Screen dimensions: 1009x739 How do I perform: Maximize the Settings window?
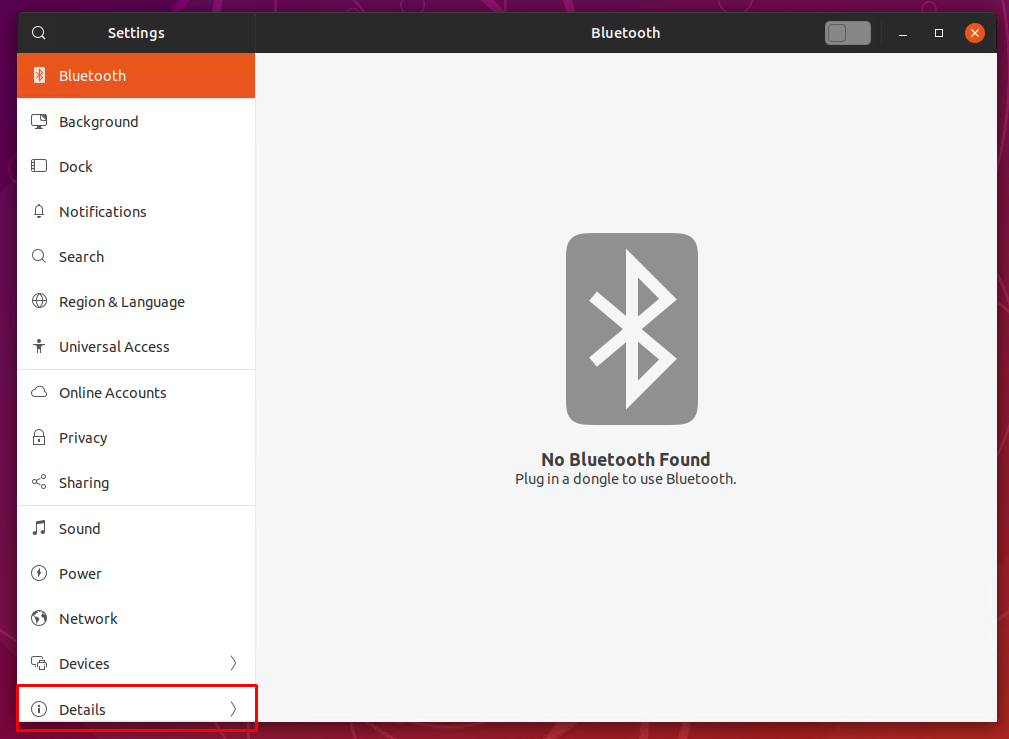[x=939, y=33]
